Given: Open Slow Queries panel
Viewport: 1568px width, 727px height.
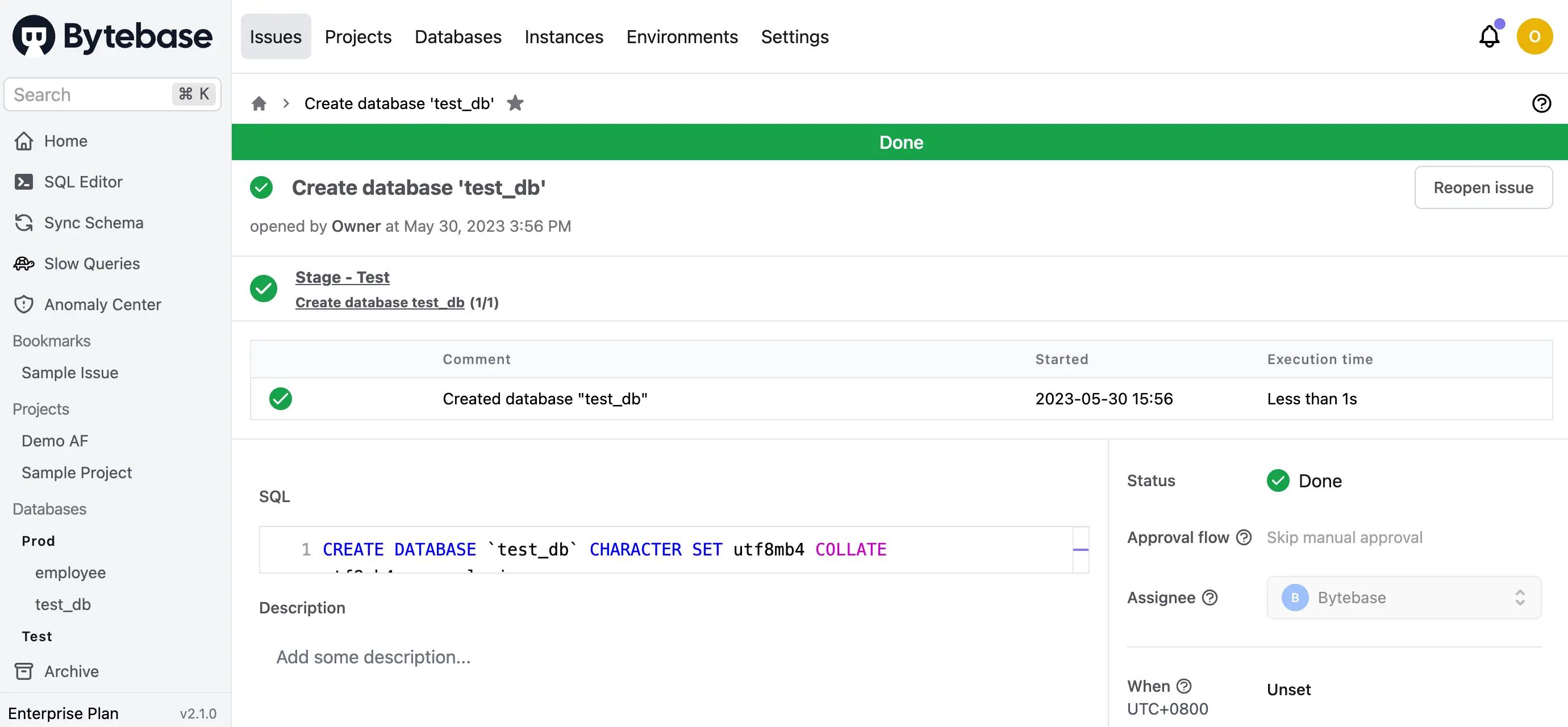Looking at the screenshot, I should click(91, 264).
